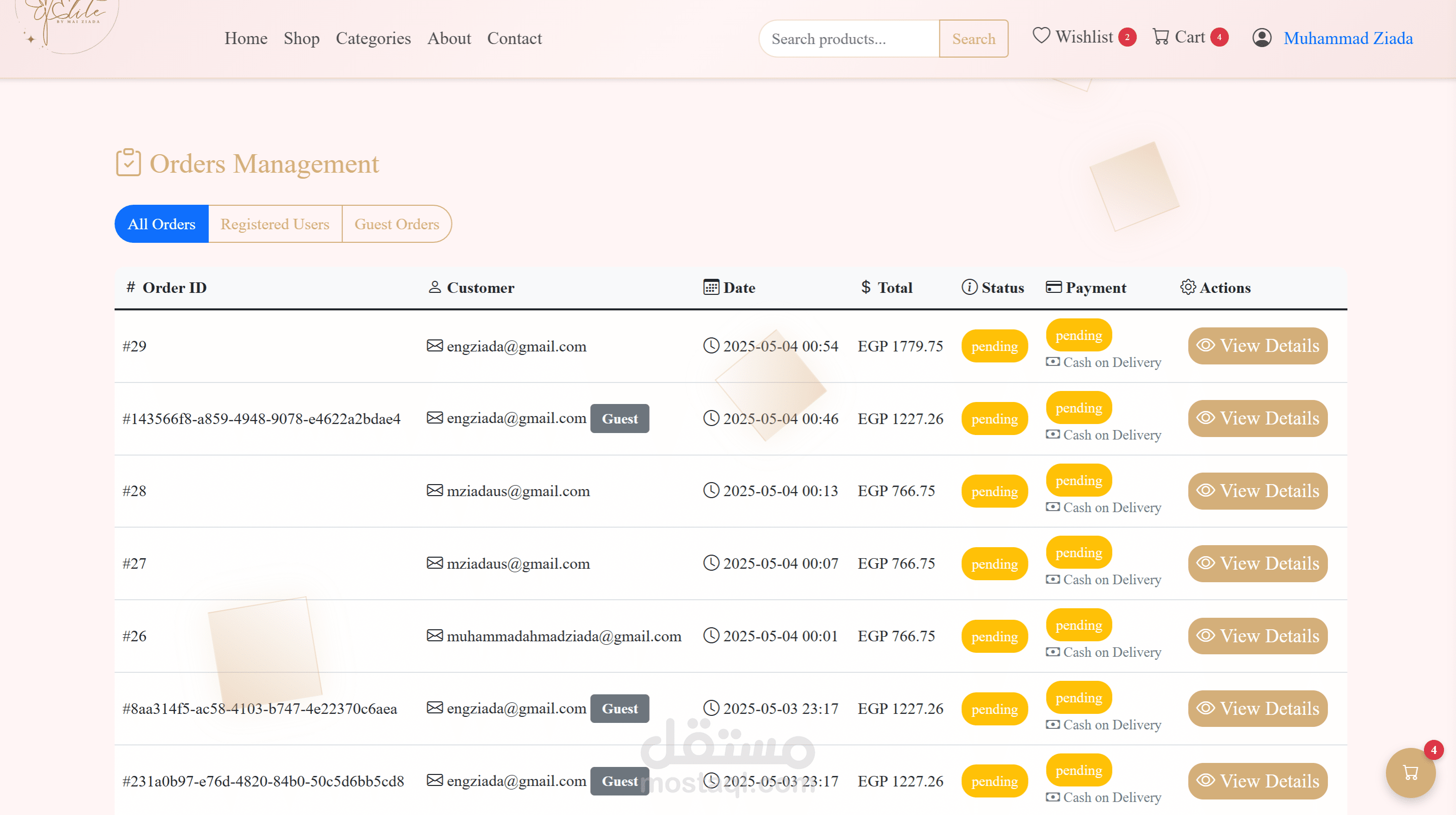Select the All Orders filter
Viewport: 1456px width, 815px height.
(162, 224)
